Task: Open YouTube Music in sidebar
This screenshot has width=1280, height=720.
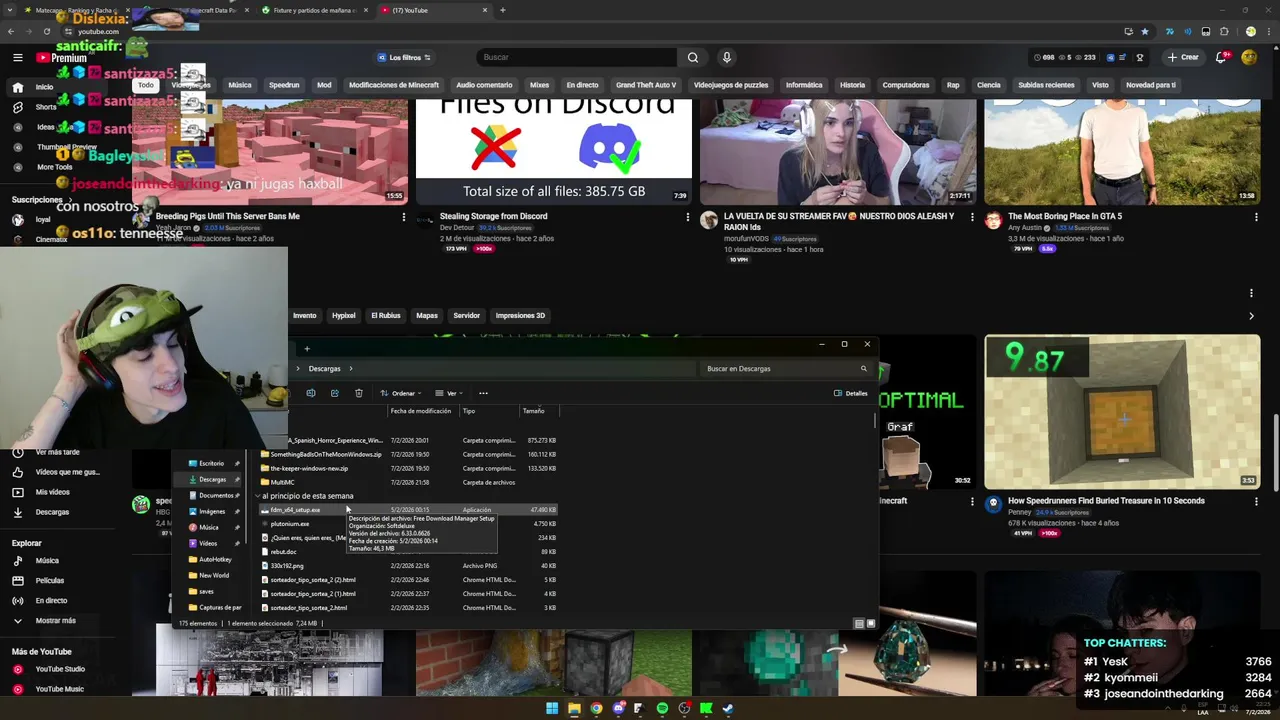Action: (59, 689)
